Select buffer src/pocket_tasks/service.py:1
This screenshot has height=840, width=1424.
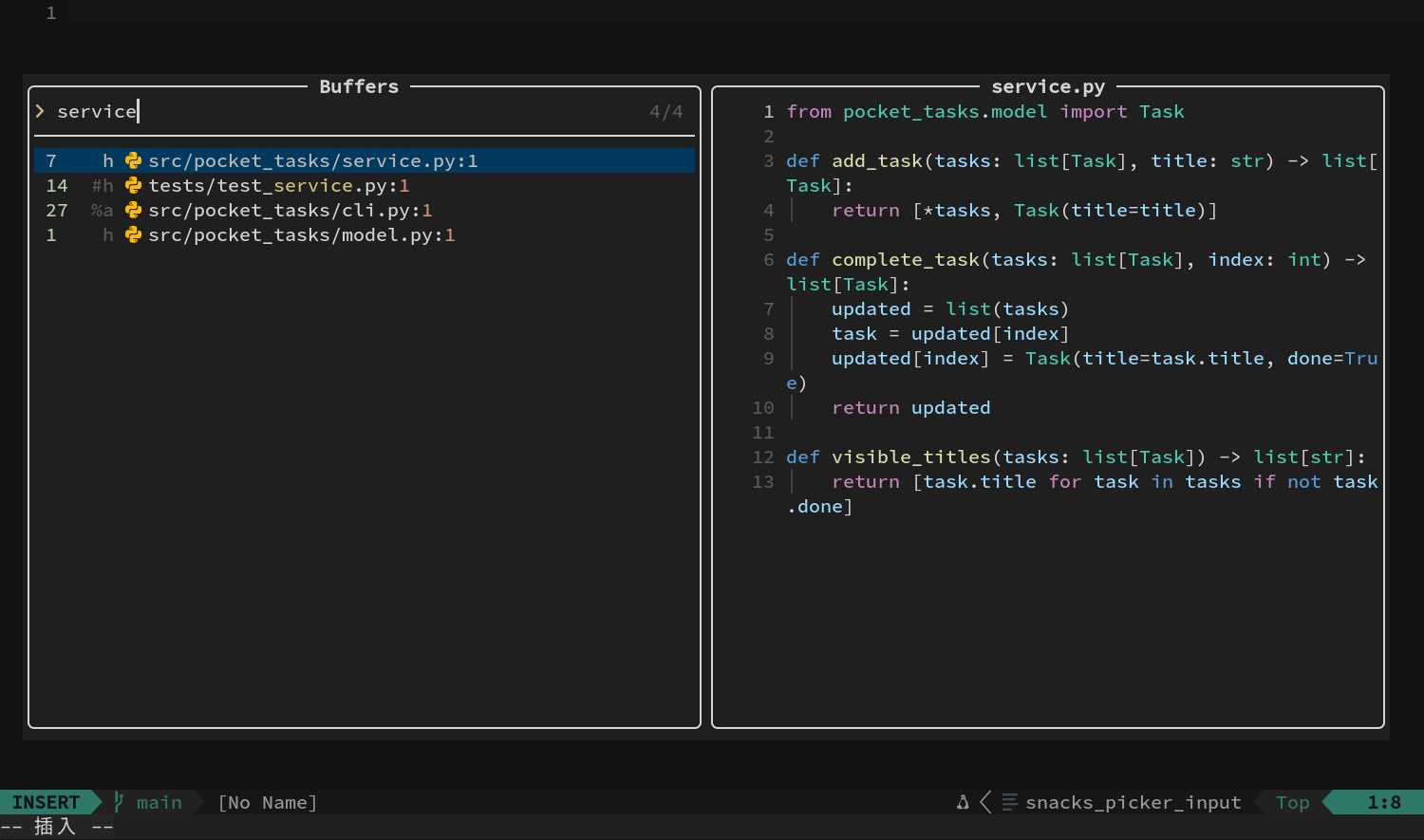point(365,160)
